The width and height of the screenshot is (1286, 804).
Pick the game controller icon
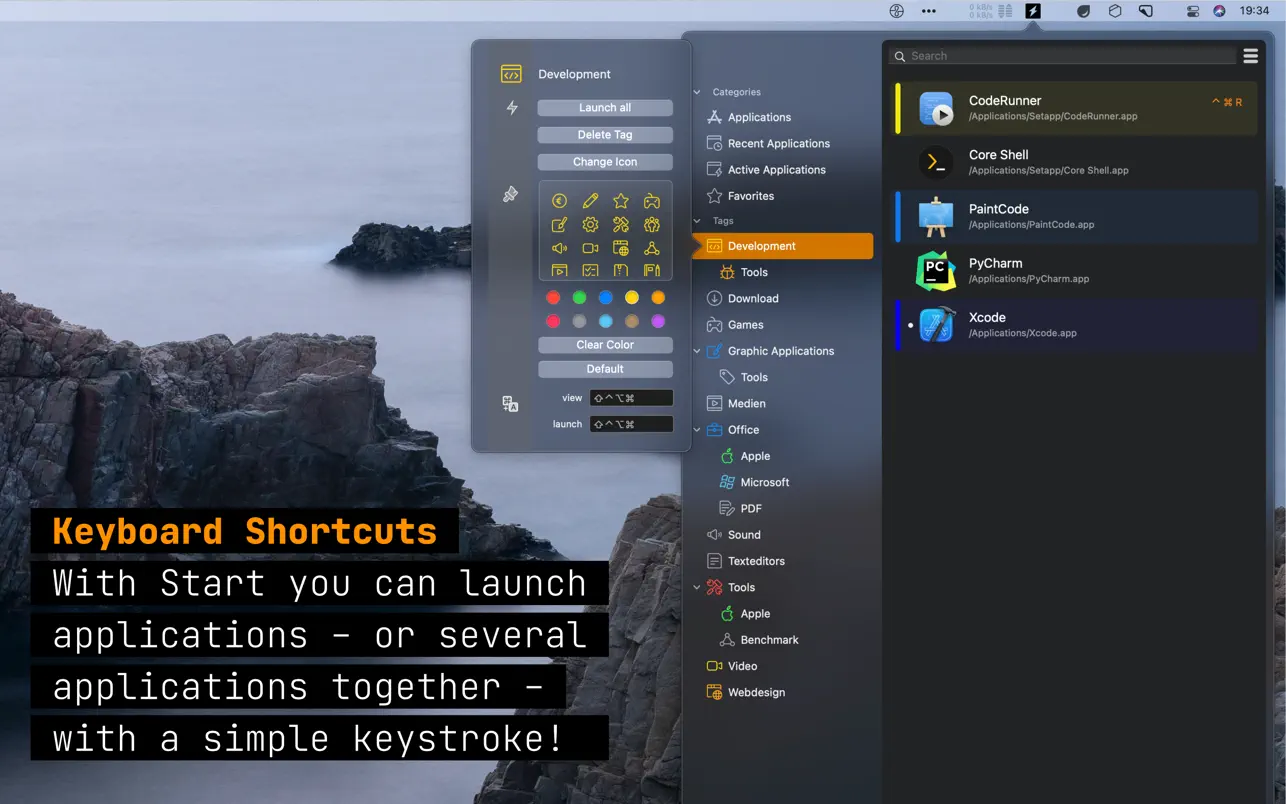[652, 201]
